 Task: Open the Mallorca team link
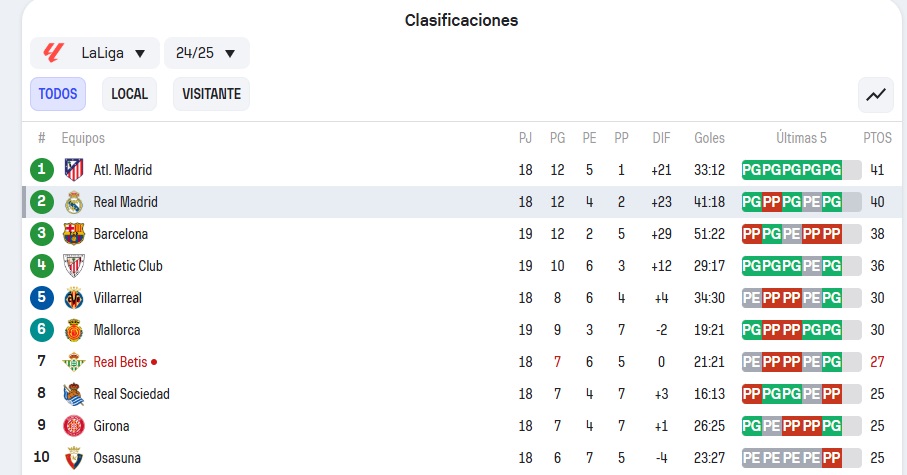point(117,330)
